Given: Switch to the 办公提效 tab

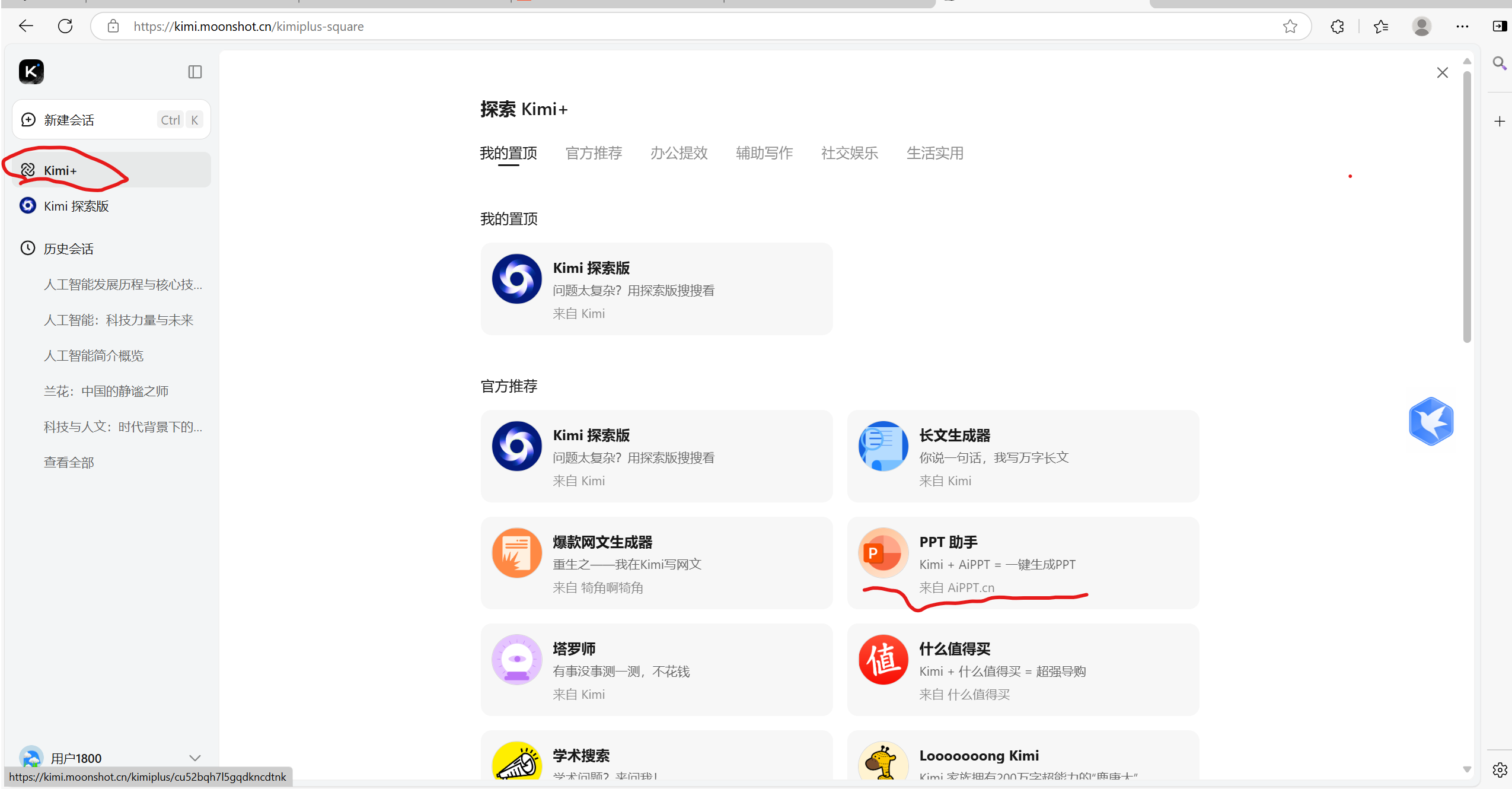Looking at the screenshot, I should point(679,153).
